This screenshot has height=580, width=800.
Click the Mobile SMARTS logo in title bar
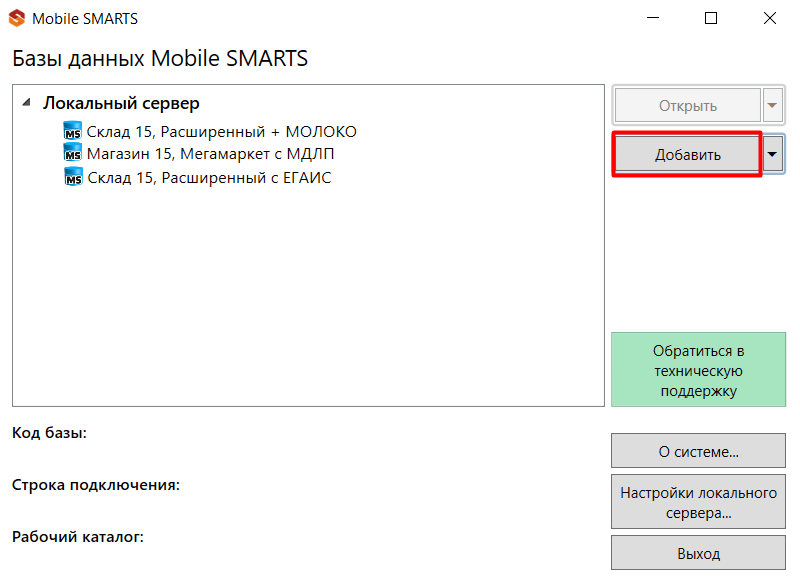coord(17,18)
